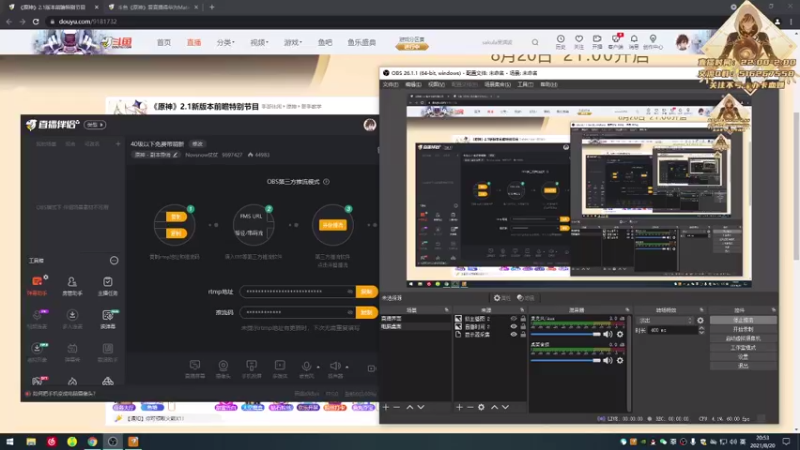This screenshot has width=800, height=450.
Task: Click the rtmp address field
Action: tap(297, 291)
